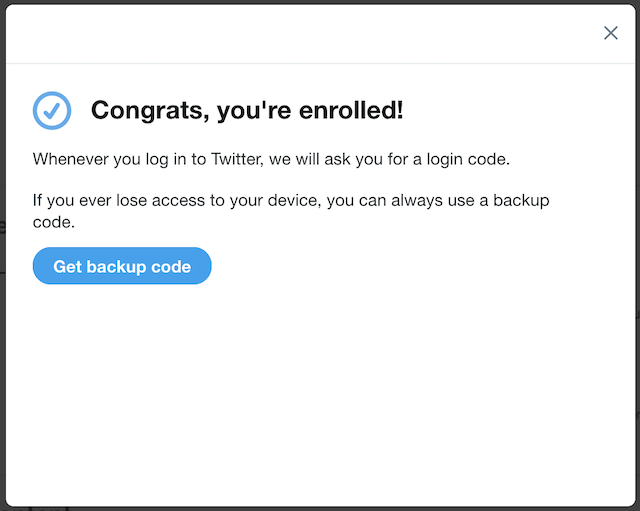Click the word "backup" in the paragraph text
The image size is (640, 511).
[x=524, y=200]
